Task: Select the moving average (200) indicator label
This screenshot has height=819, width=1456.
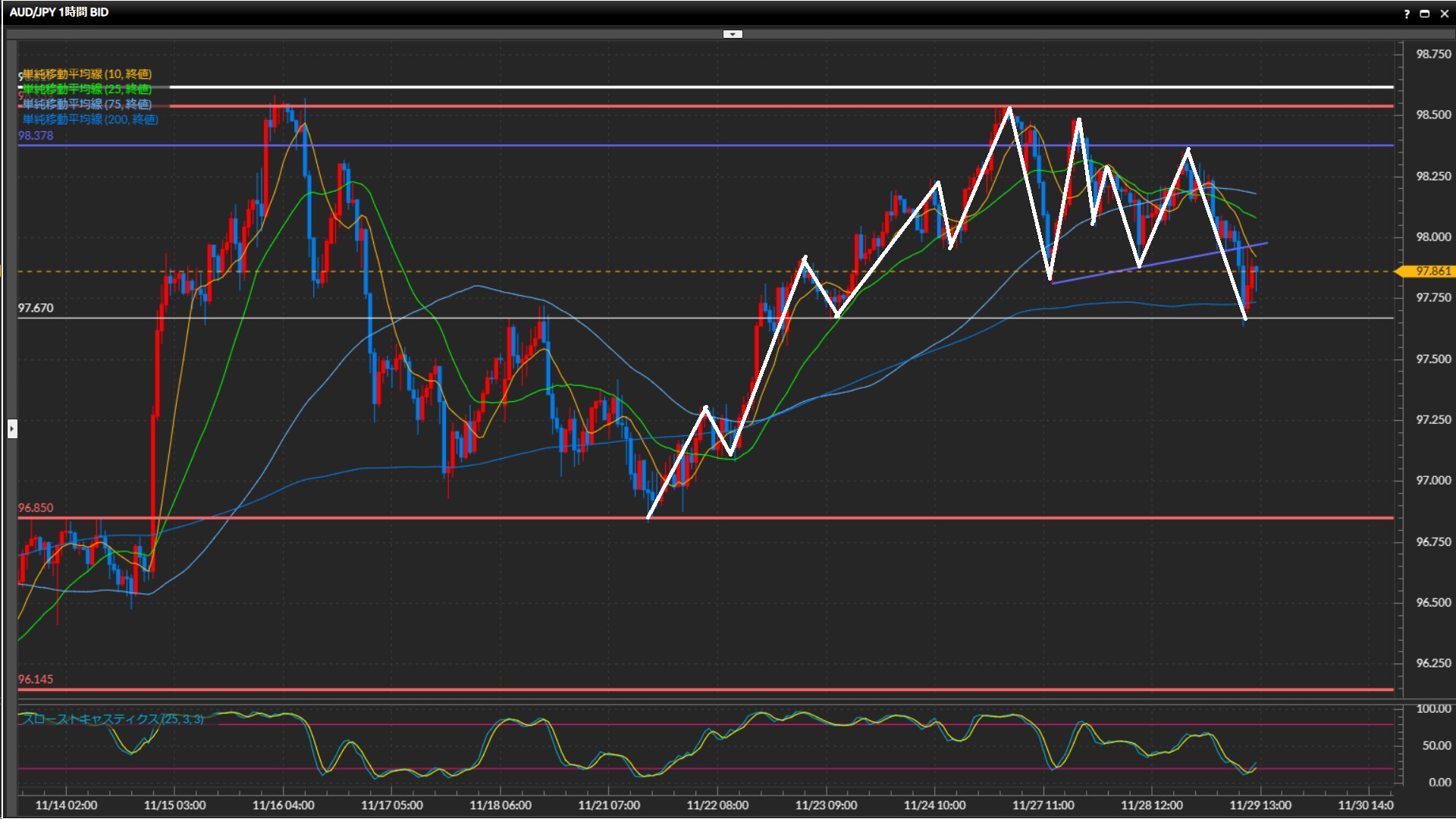Action: (x=90, y=119)
